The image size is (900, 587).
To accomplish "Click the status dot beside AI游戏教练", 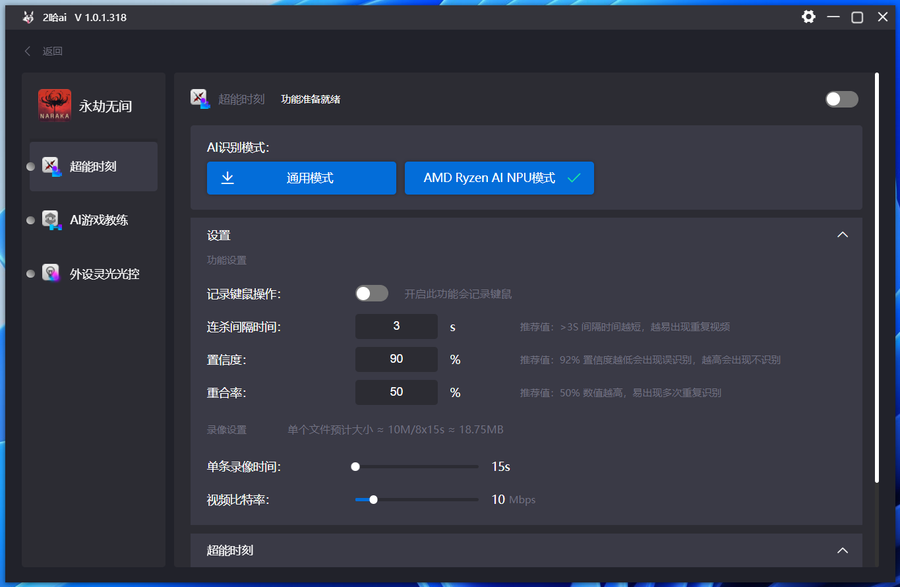I will (x=30, y=220).
